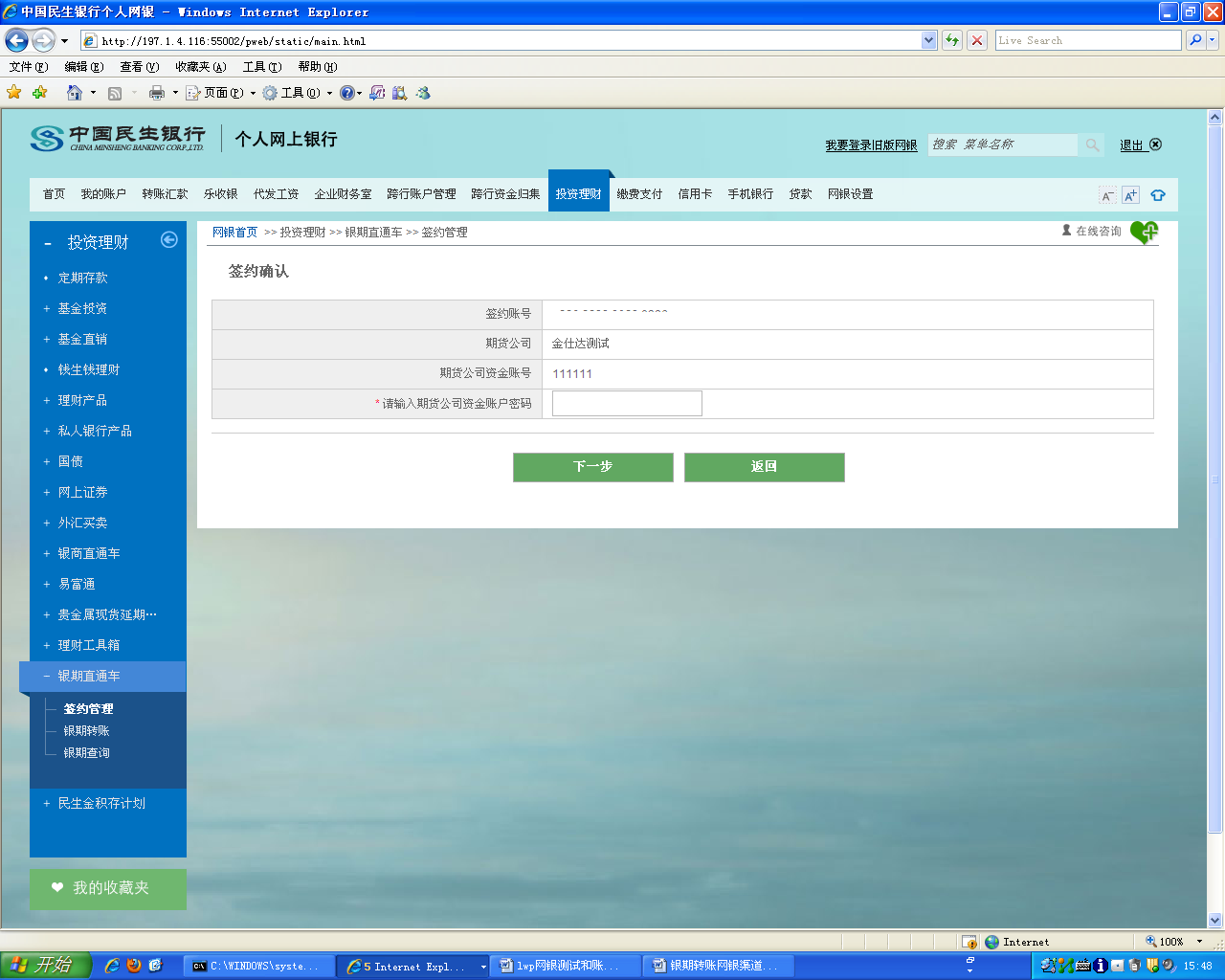Click the scrollbar down arrow of the page

pyautogui.click(x=1215, y=921)
